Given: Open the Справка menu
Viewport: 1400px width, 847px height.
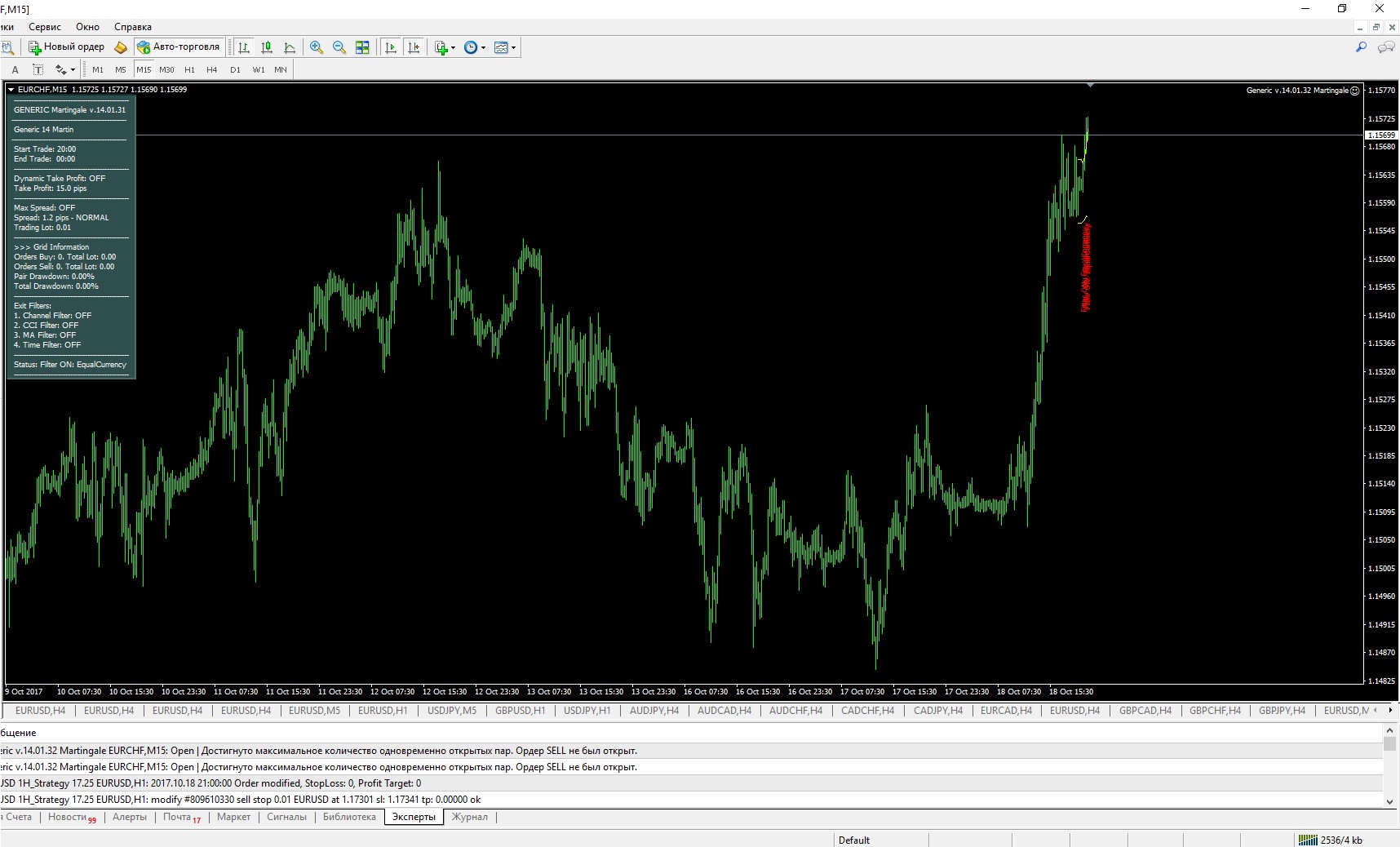Looking at the screenshot, I should point(133,27).
